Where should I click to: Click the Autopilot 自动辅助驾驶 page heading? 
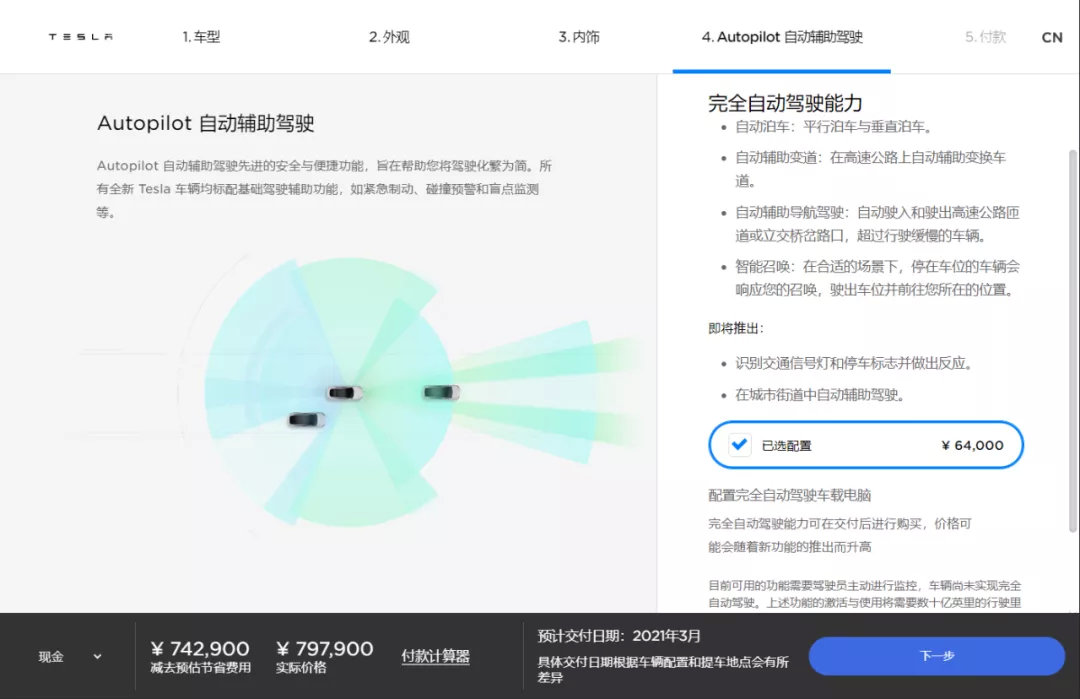[x=205, y=123]
